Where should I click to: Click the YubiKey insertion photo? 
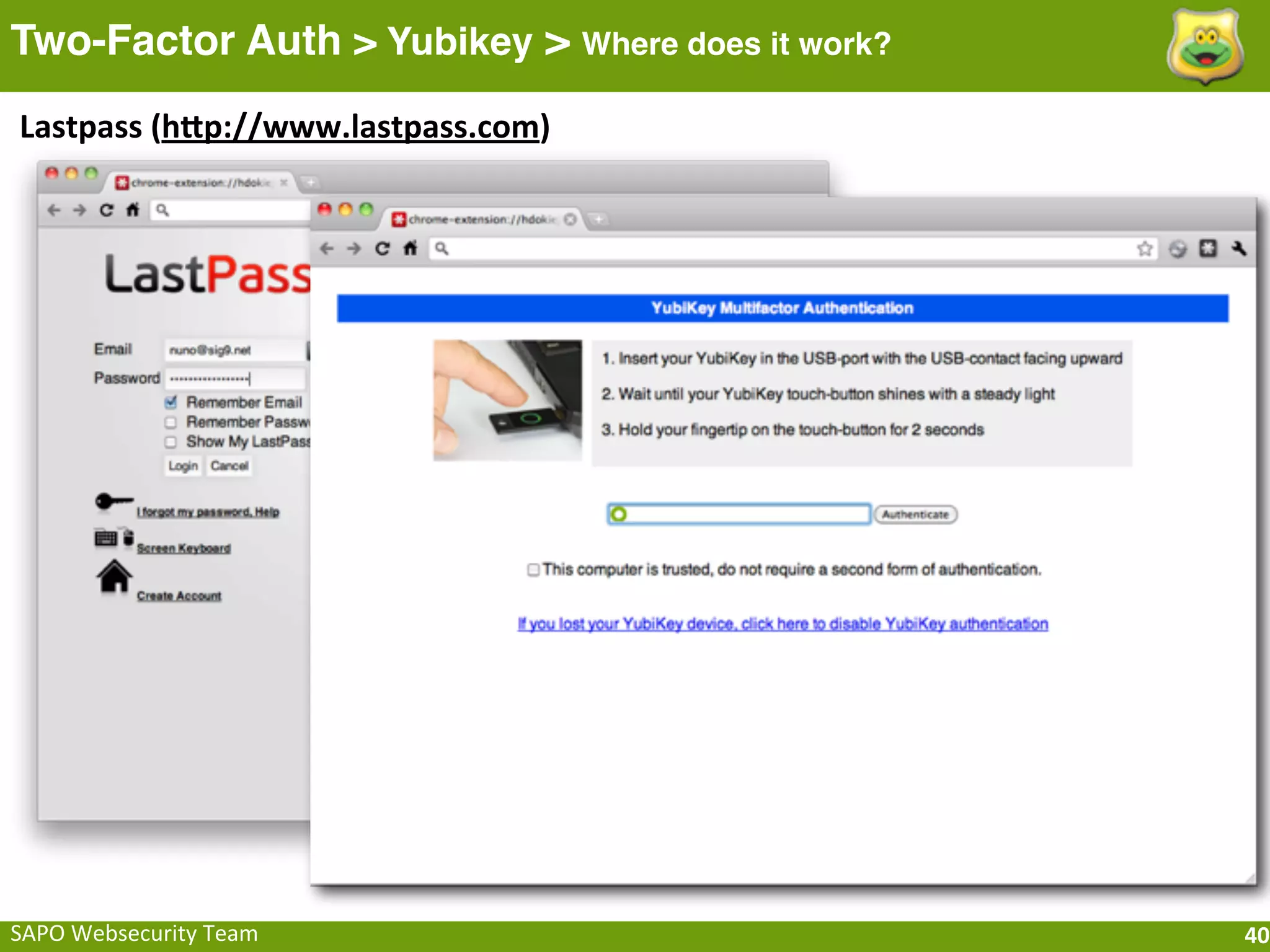pyautogui.click(x=508, y=400)
